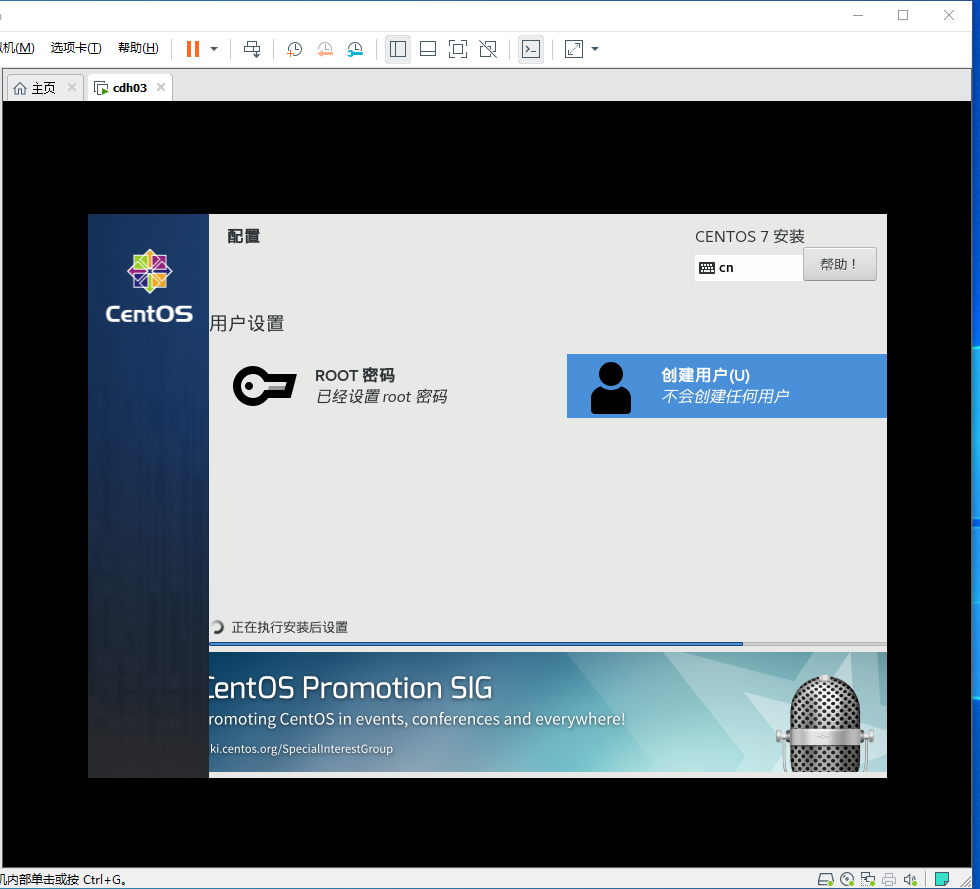980x889 pixels.
Task: Revert VM to previous snapshot
Action: click(325, 49)
